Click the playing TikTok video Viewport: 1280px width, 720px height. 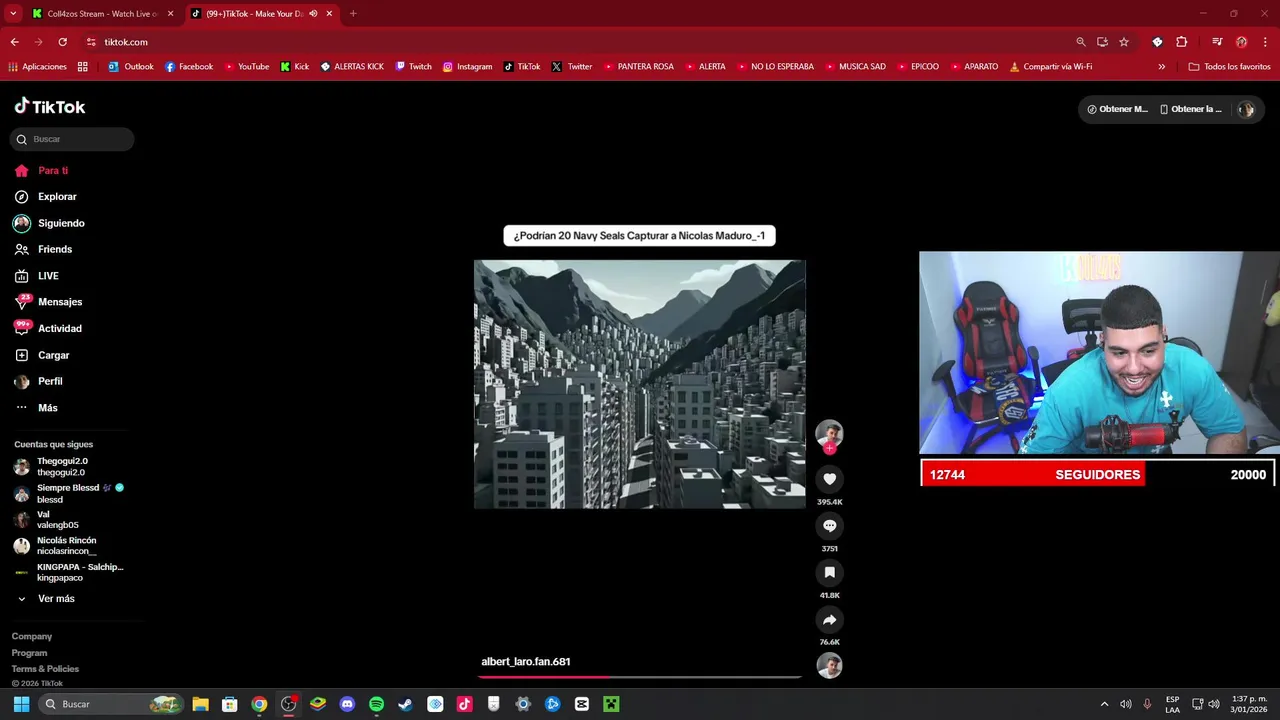(639, 384)
